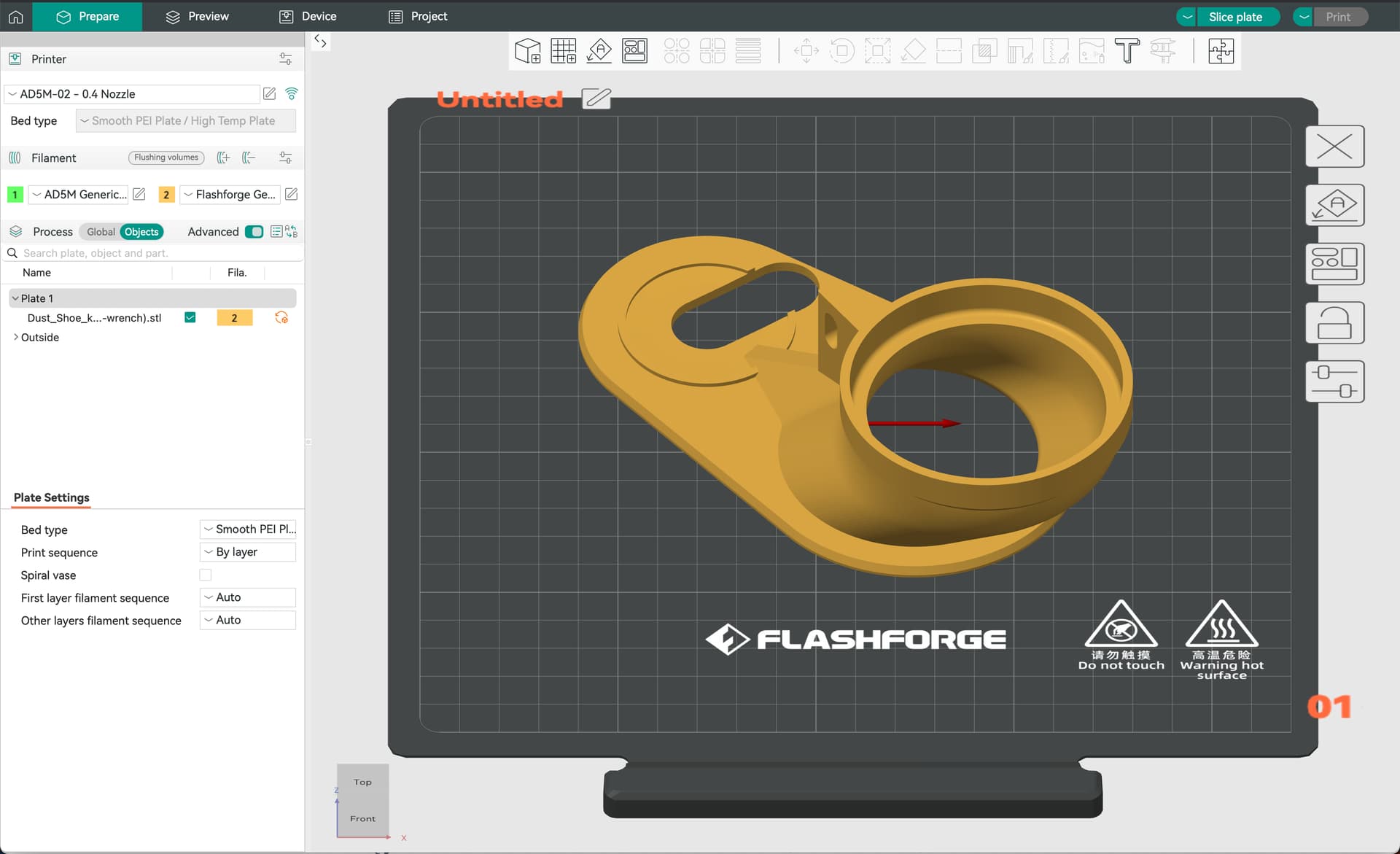Screen dimensions: 1400x854
Task: Toggle the Advanced settings switch
Action: pos(254,232)
